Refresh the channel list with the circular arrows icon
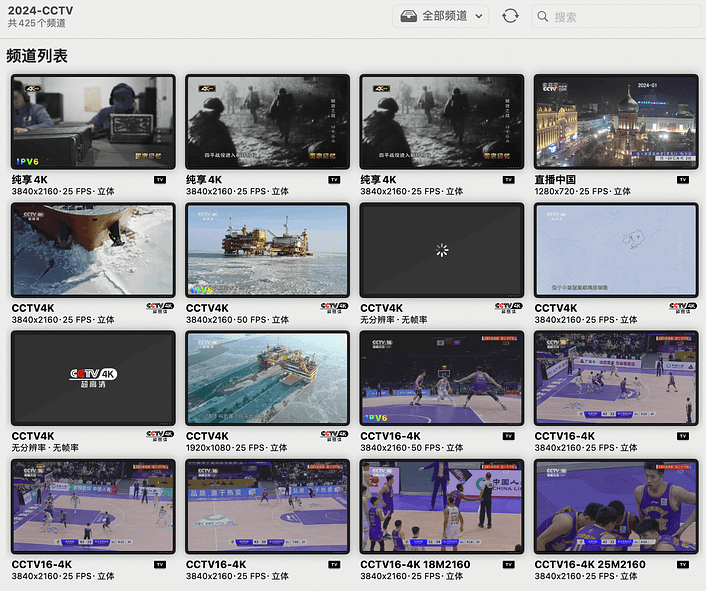The height and width of the screenshot is (591, 706). tap(510, 16)
